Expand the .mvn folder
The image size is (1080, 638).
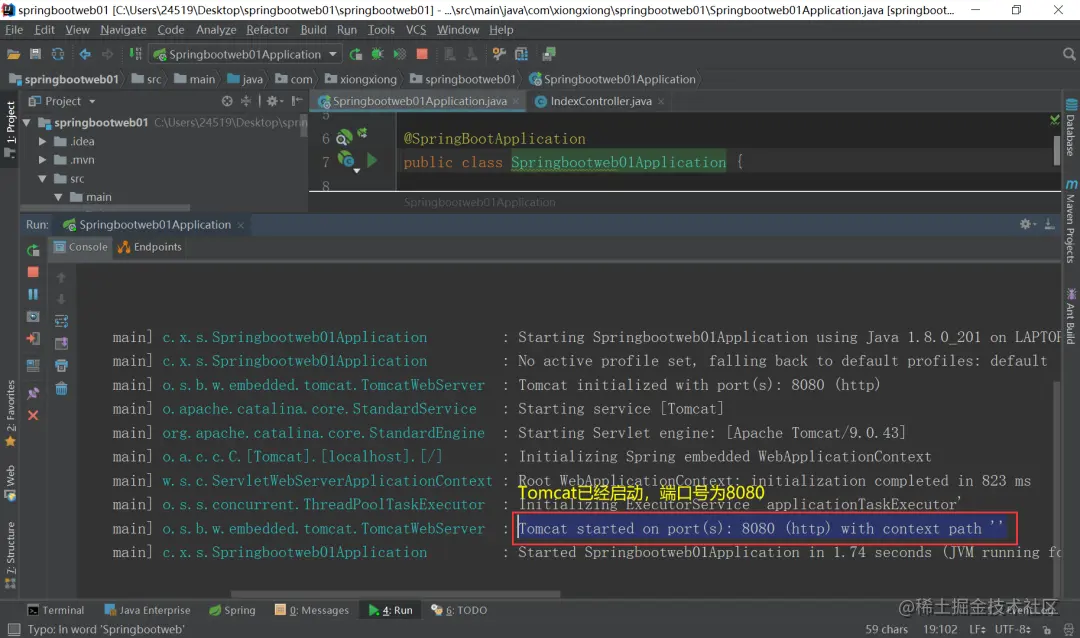coord(43,160)
